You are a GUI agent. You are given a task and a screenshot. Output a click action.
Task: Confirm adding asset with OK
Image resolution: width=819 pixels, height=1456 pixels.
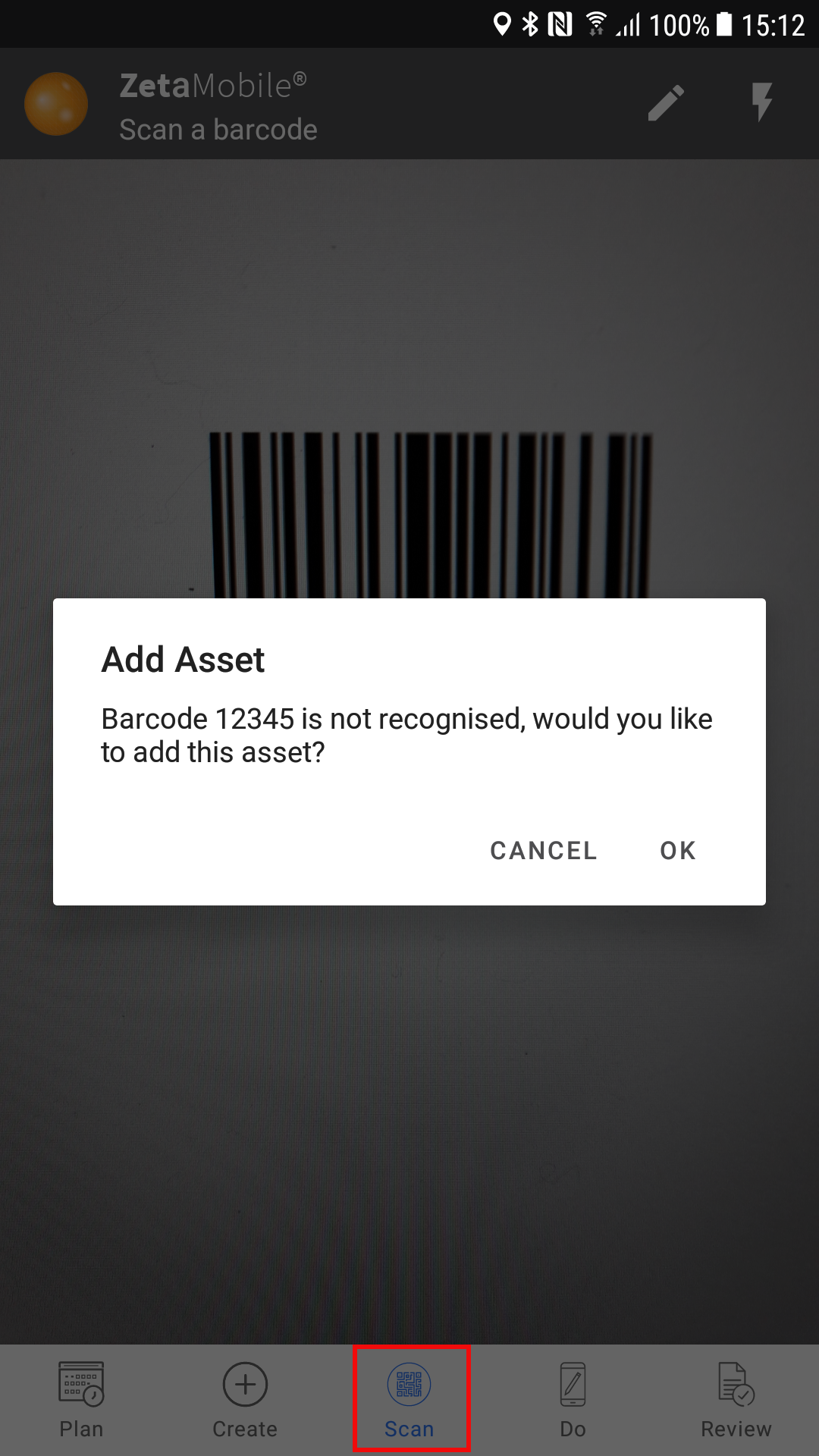(x=678, y=851)
